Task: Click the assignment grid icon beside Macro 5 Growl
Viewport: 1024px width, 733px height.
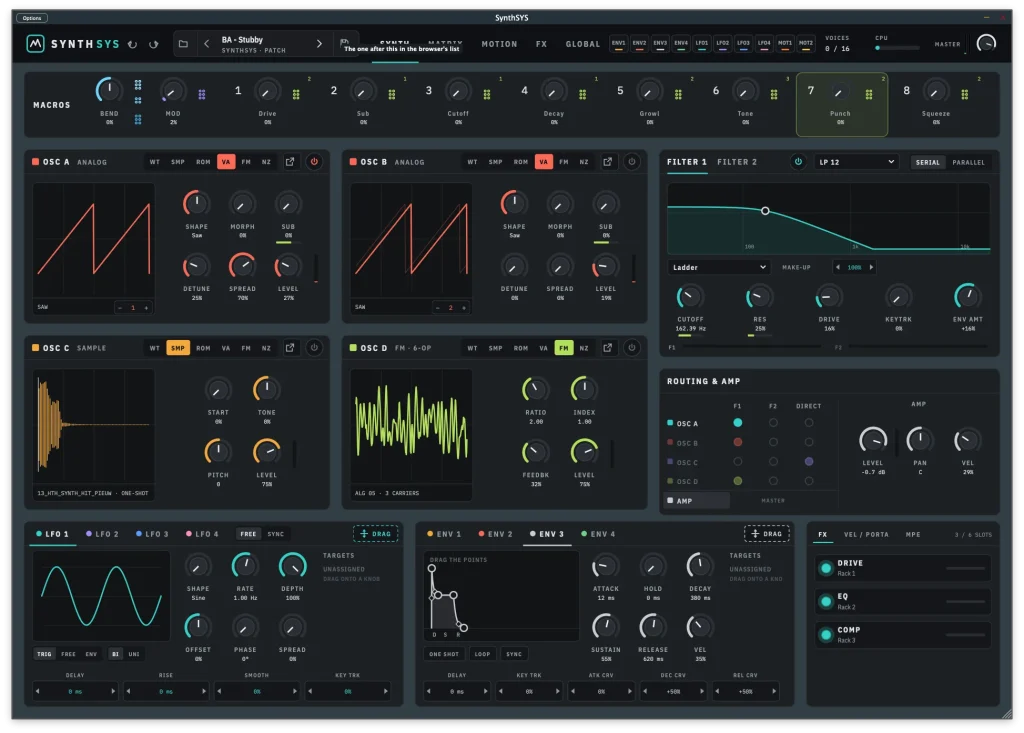Action: coord(678,95)
